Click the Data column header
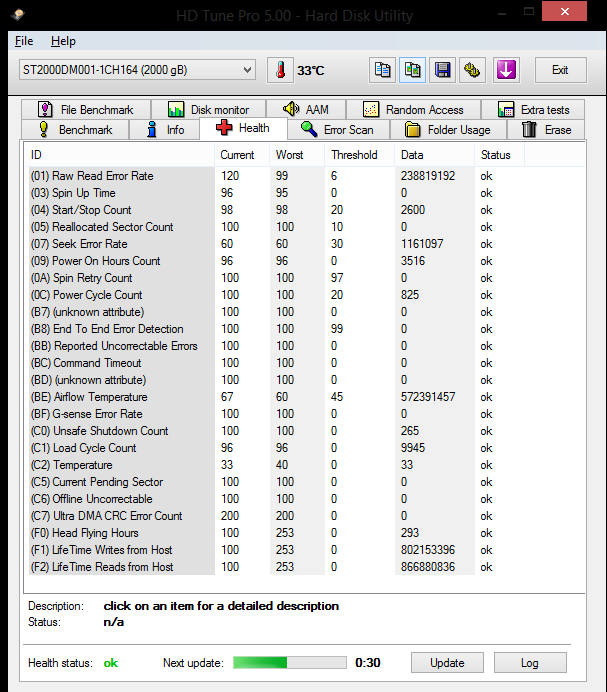607x692 pixels. click(434, 155)
